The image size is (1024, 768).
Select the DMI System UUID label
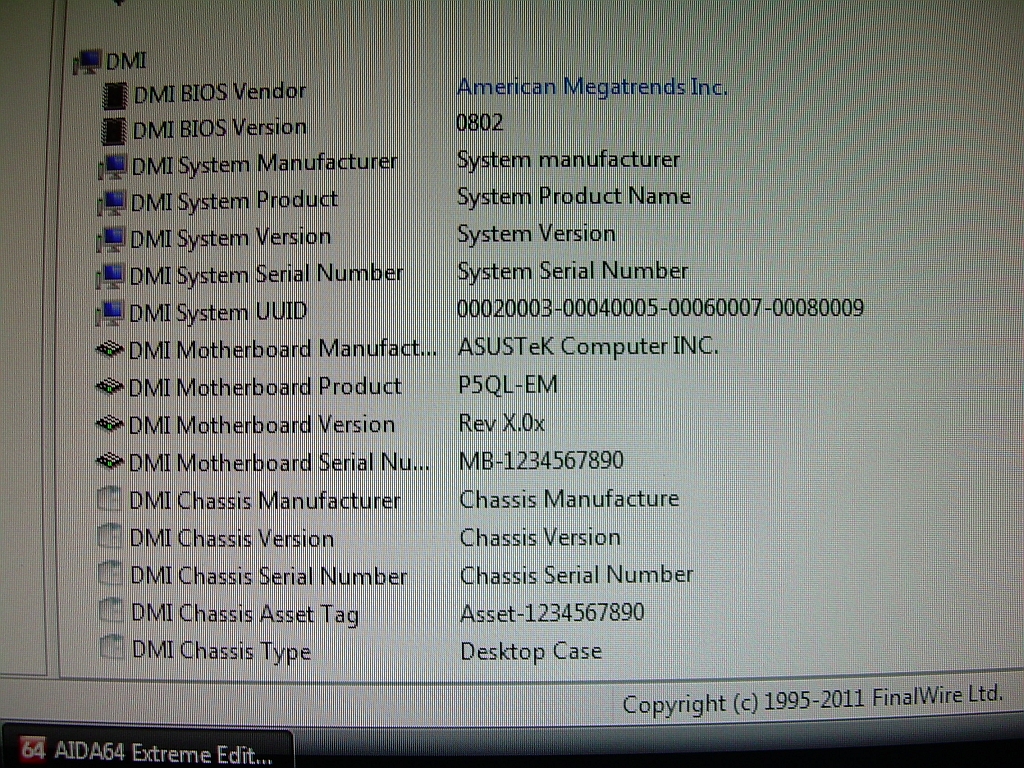pos(218,312)
